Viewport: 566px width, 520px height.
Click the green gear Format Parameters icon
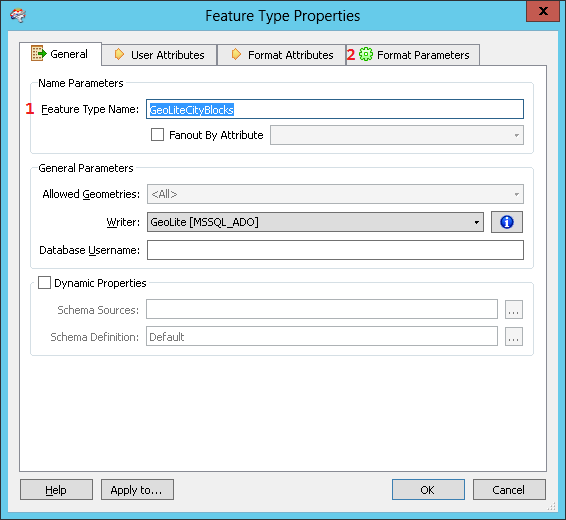pyautogui.click(x=366, y=54)
